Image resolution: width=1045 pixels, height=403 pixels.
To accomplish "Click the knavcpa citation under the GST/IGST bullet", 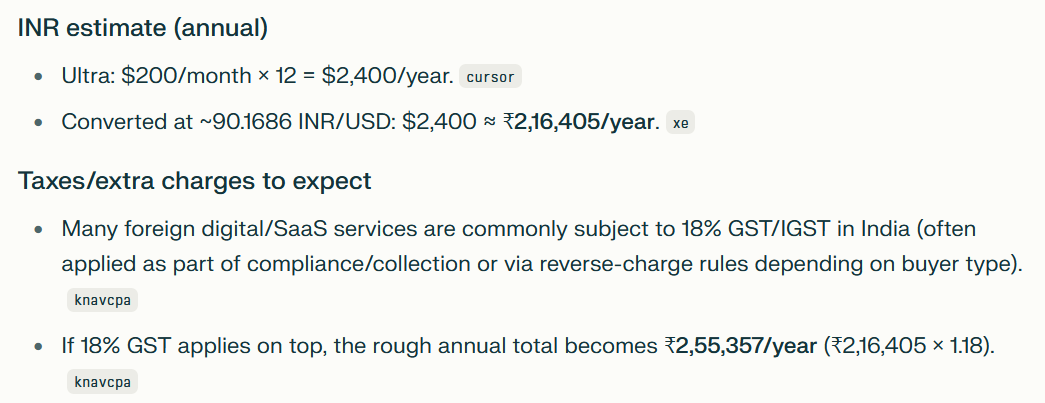I will [x=101, y=299].
